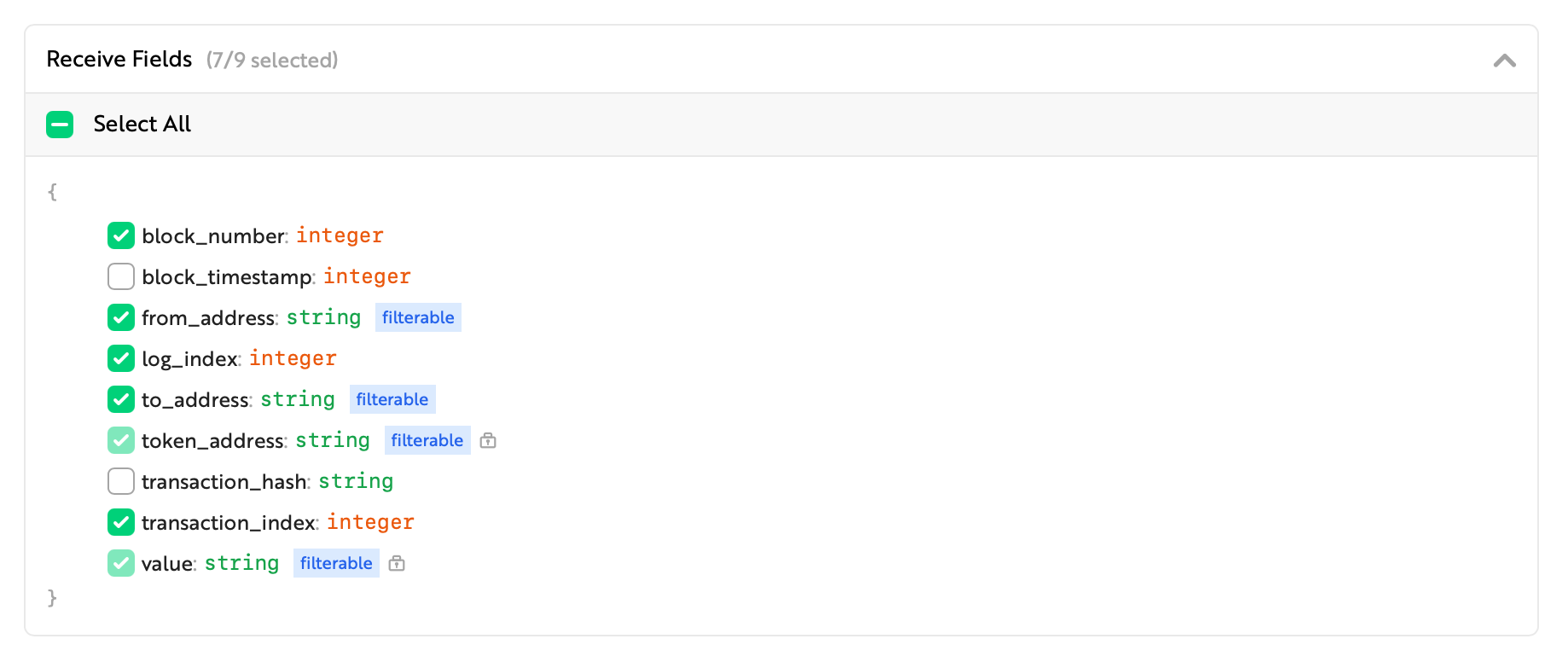
Task: Click the filterable tag on token_address
Action: [427, 440]
